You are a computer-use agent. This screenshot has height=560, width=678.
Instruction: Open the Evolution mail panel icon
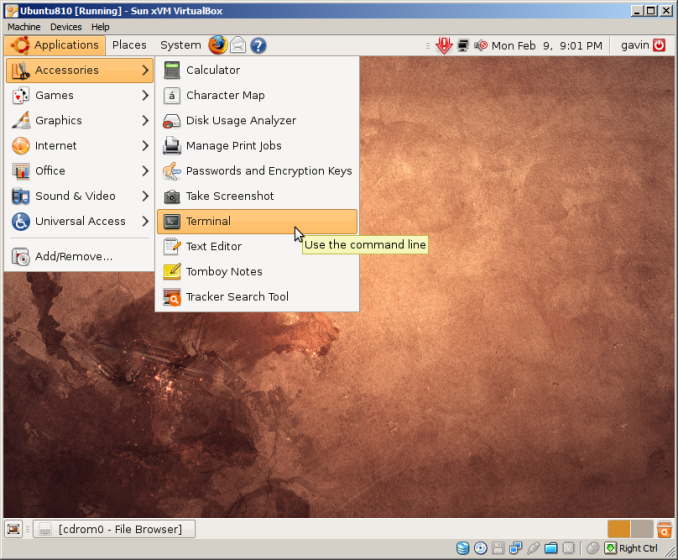238,45
